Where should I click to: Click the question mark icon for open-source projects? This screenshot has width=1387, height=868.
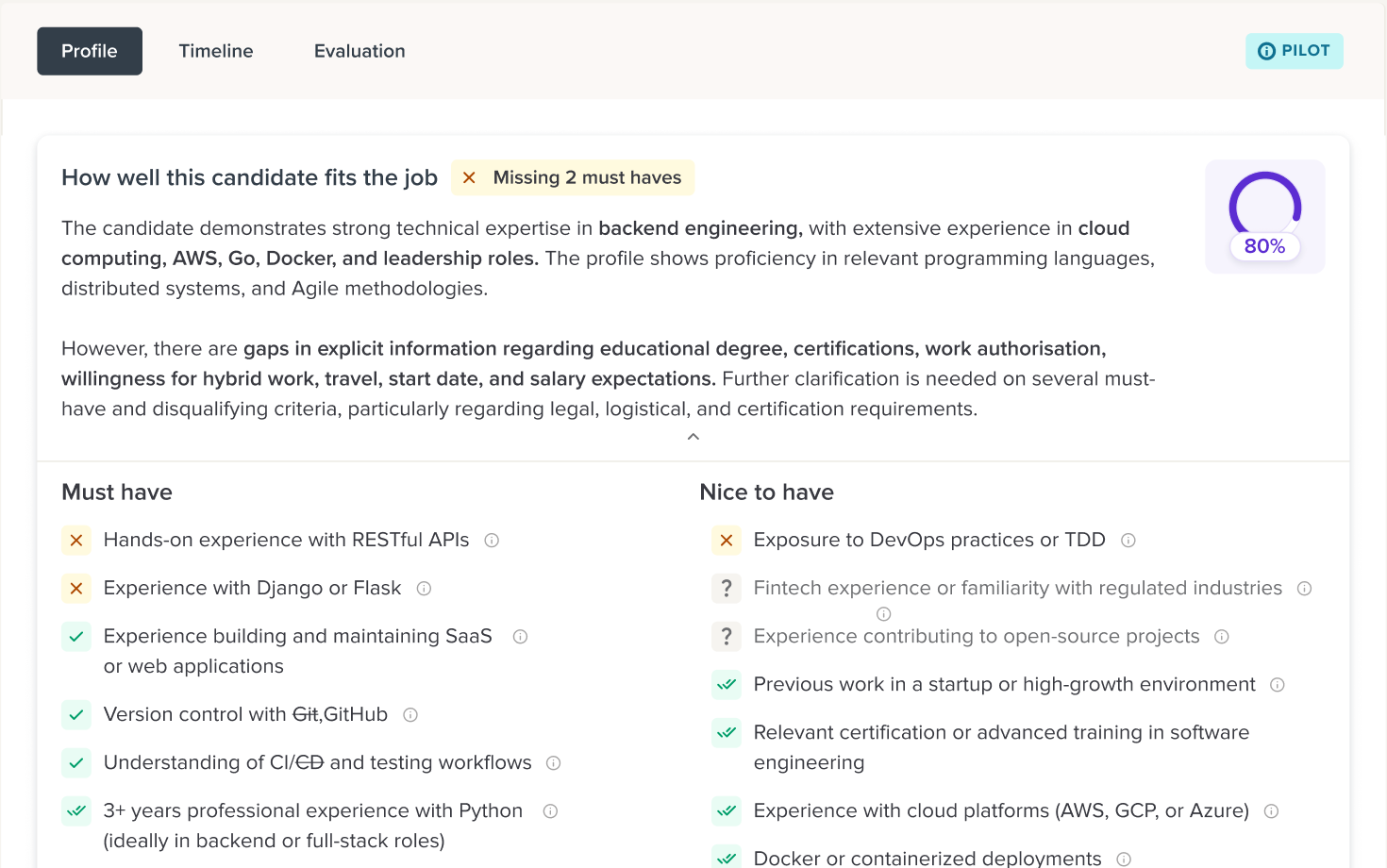727,637
